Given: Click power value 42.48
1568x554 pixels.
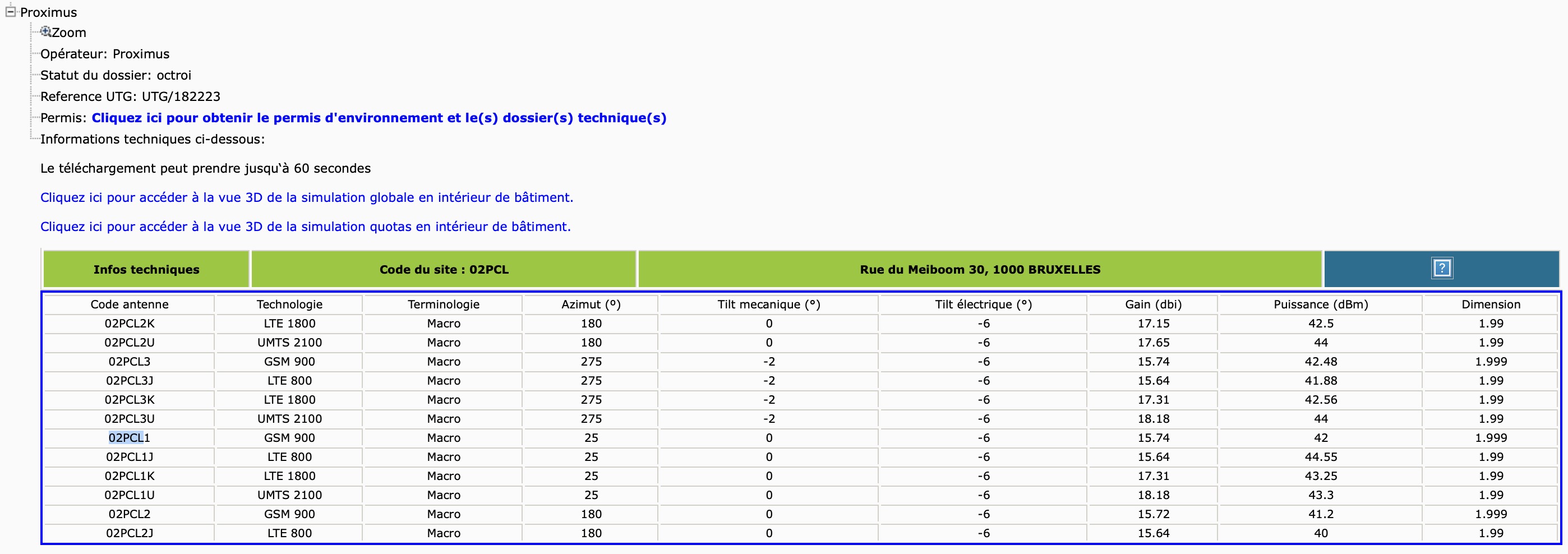Looking at the screenshot, I should [1320, 362].
